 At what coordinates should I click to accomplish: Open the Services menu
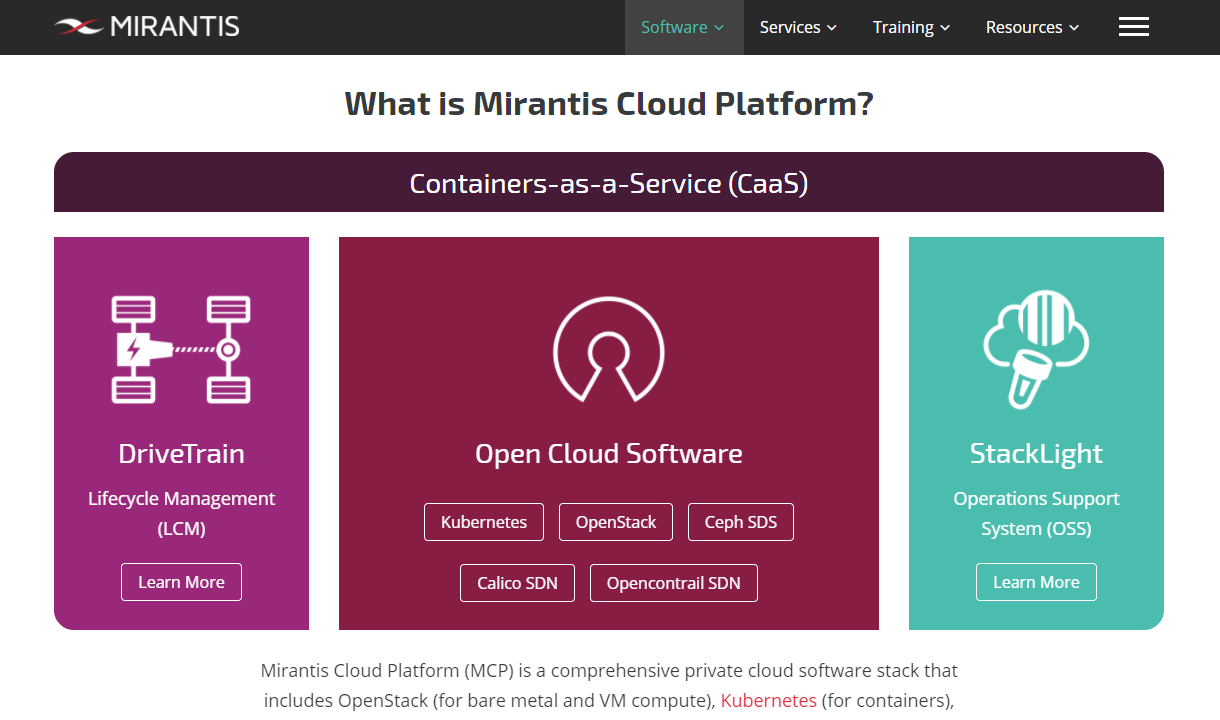pyautogui.click(x=798, y=27)
